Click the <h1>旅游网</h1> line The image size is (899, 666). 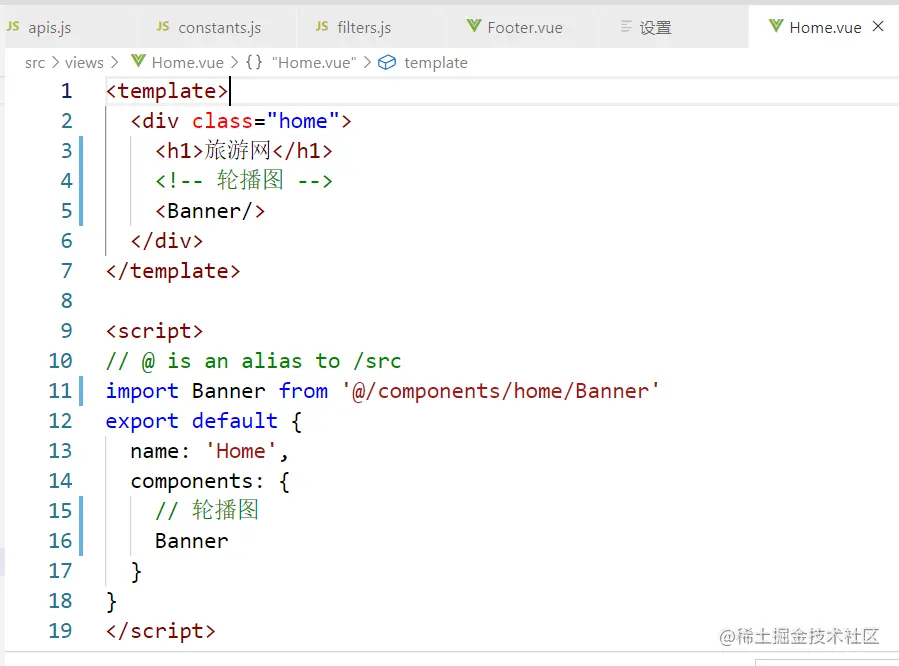244,151
